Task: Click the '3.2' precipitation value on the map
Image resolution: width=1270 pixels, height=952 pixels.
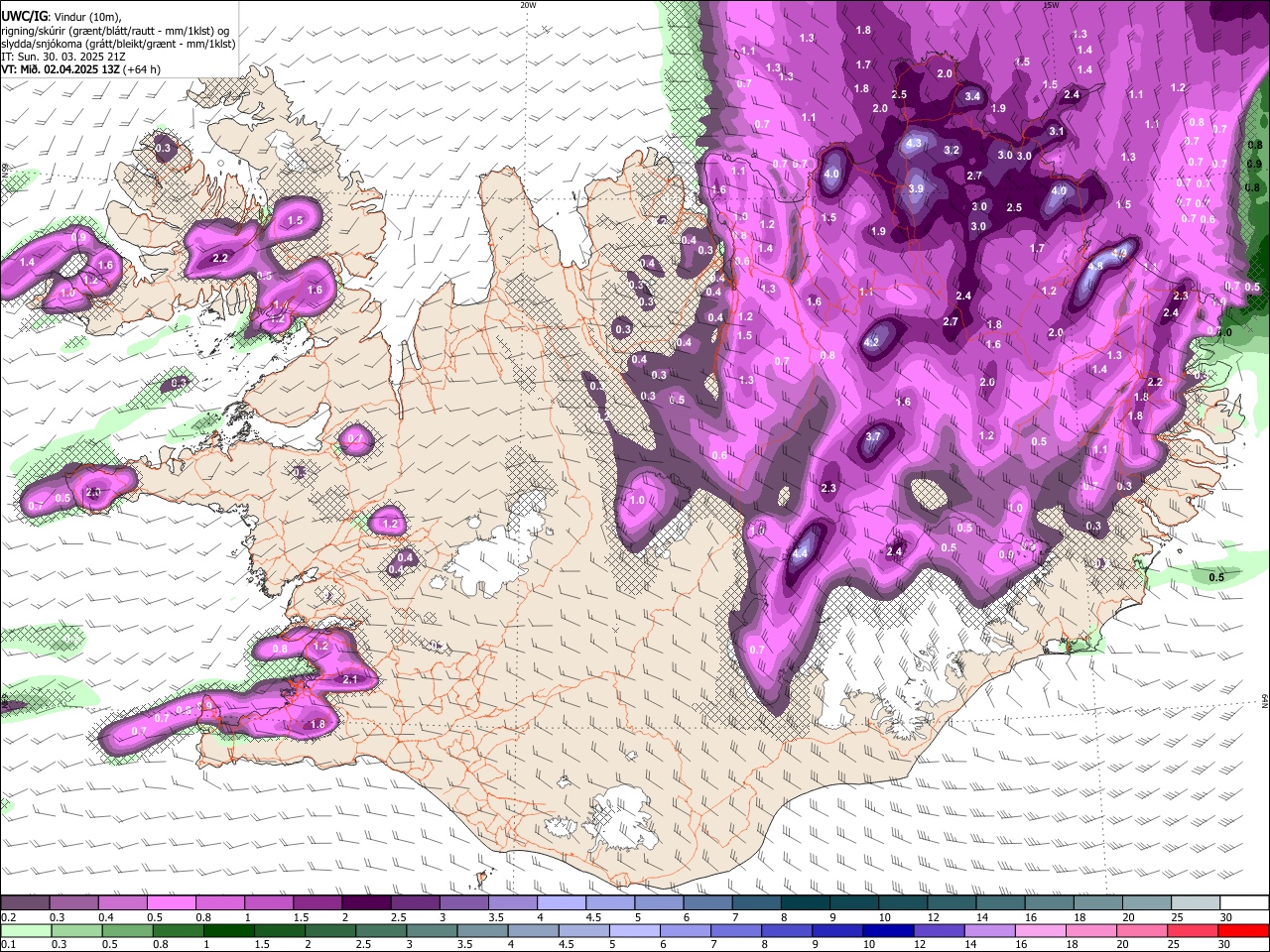Action: point(952,151)
